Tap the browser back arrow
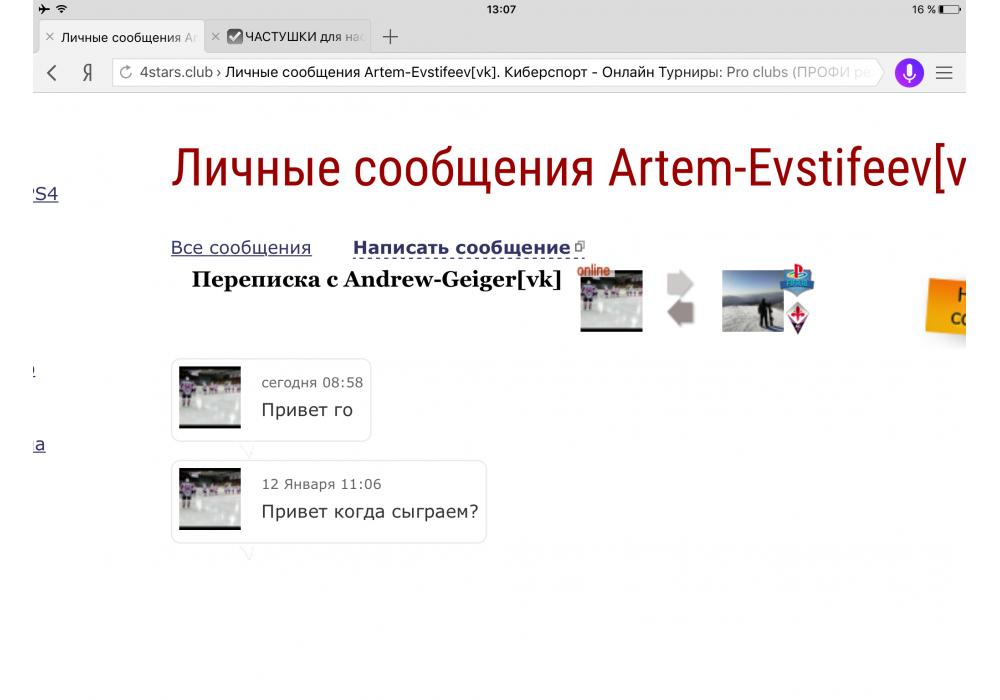The image size is (1000, 700). pyautogui.click(x=52, y=73)
